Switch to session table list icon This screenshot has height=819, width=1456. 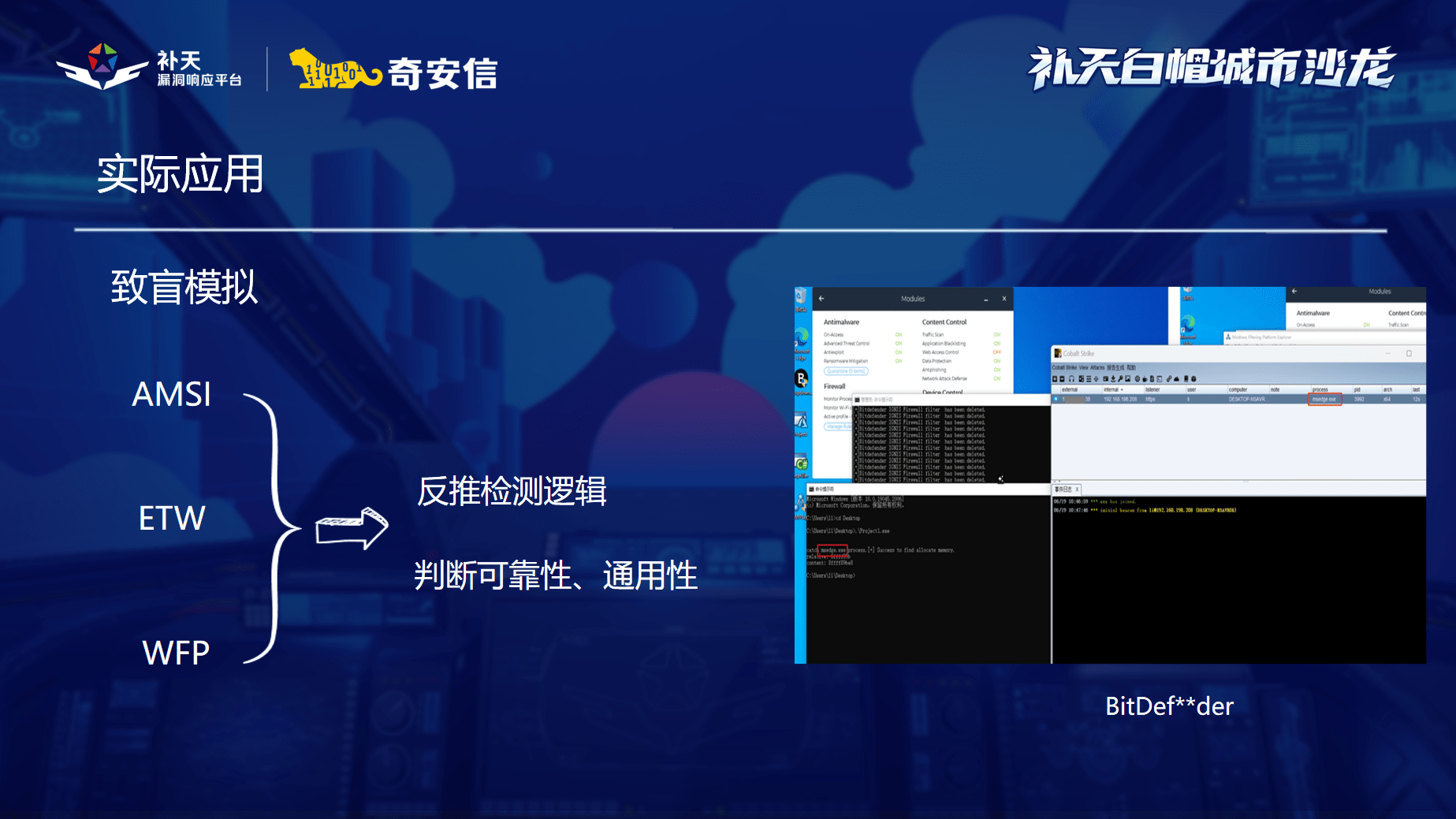click(x=1089, y=379)
